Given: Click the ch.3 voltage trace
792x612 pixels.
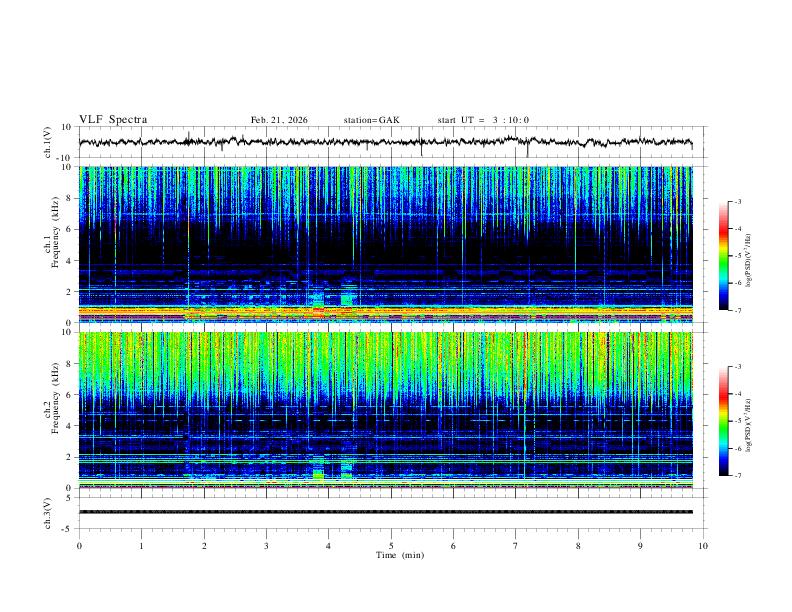Looking at the screenshot, I should [x=386, y=512].
